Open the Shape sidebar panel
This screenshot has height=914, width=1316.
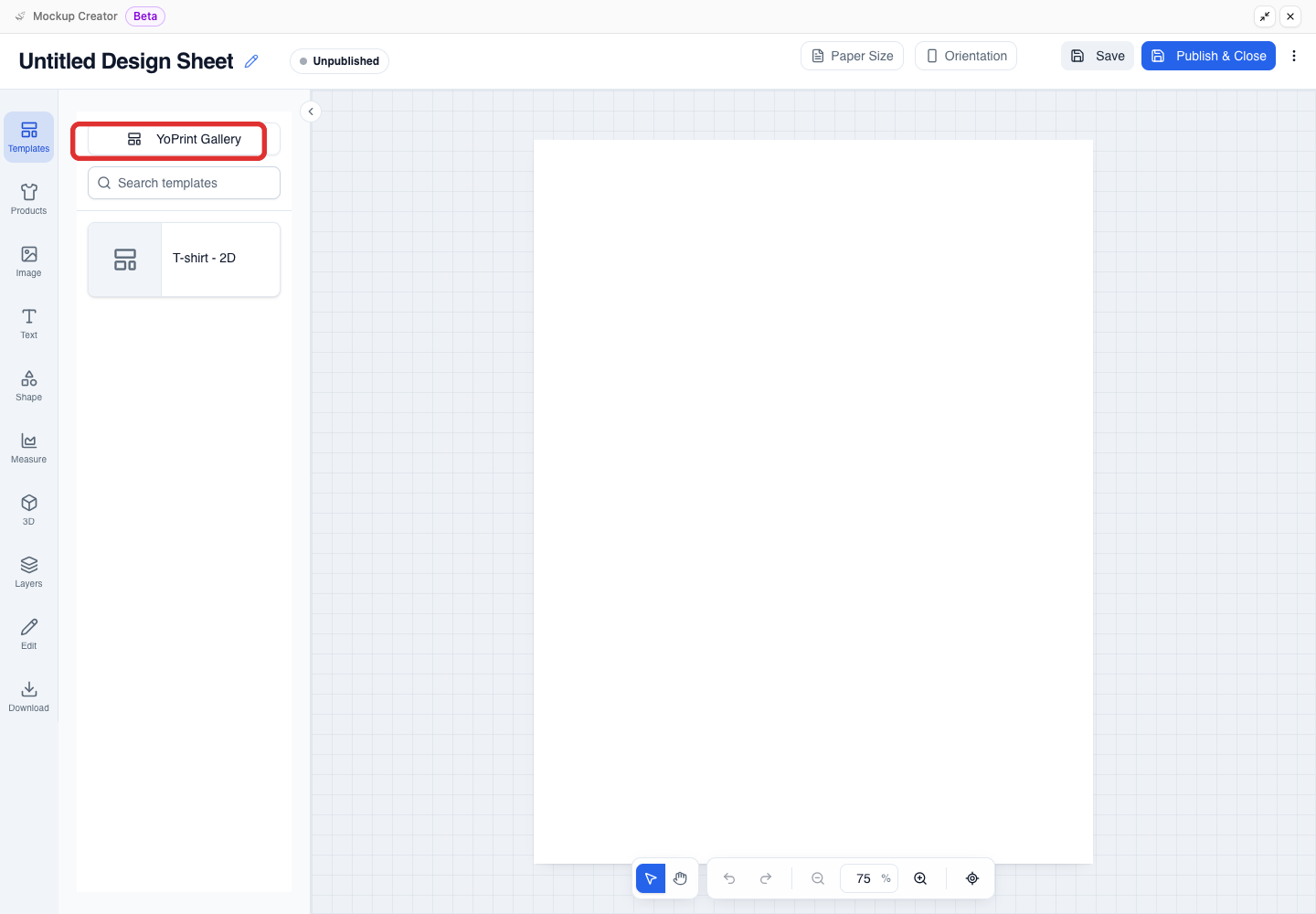(x=28, y=386)
